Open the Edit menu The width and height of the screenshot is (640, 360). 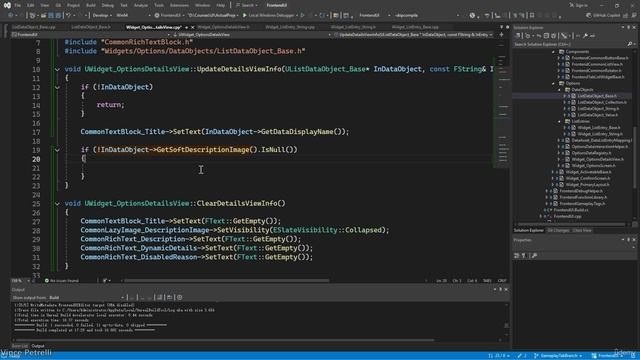pyautogui.click(x=31, y=5)
